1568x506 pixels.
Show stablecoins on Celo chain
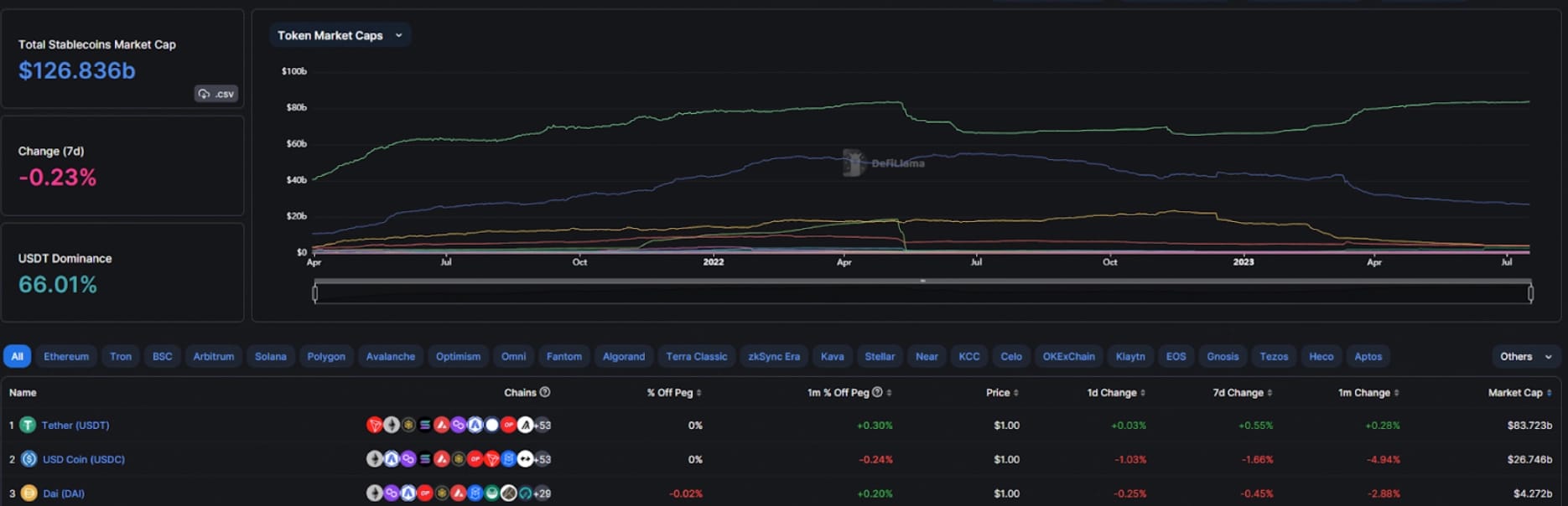(1011, 356)
